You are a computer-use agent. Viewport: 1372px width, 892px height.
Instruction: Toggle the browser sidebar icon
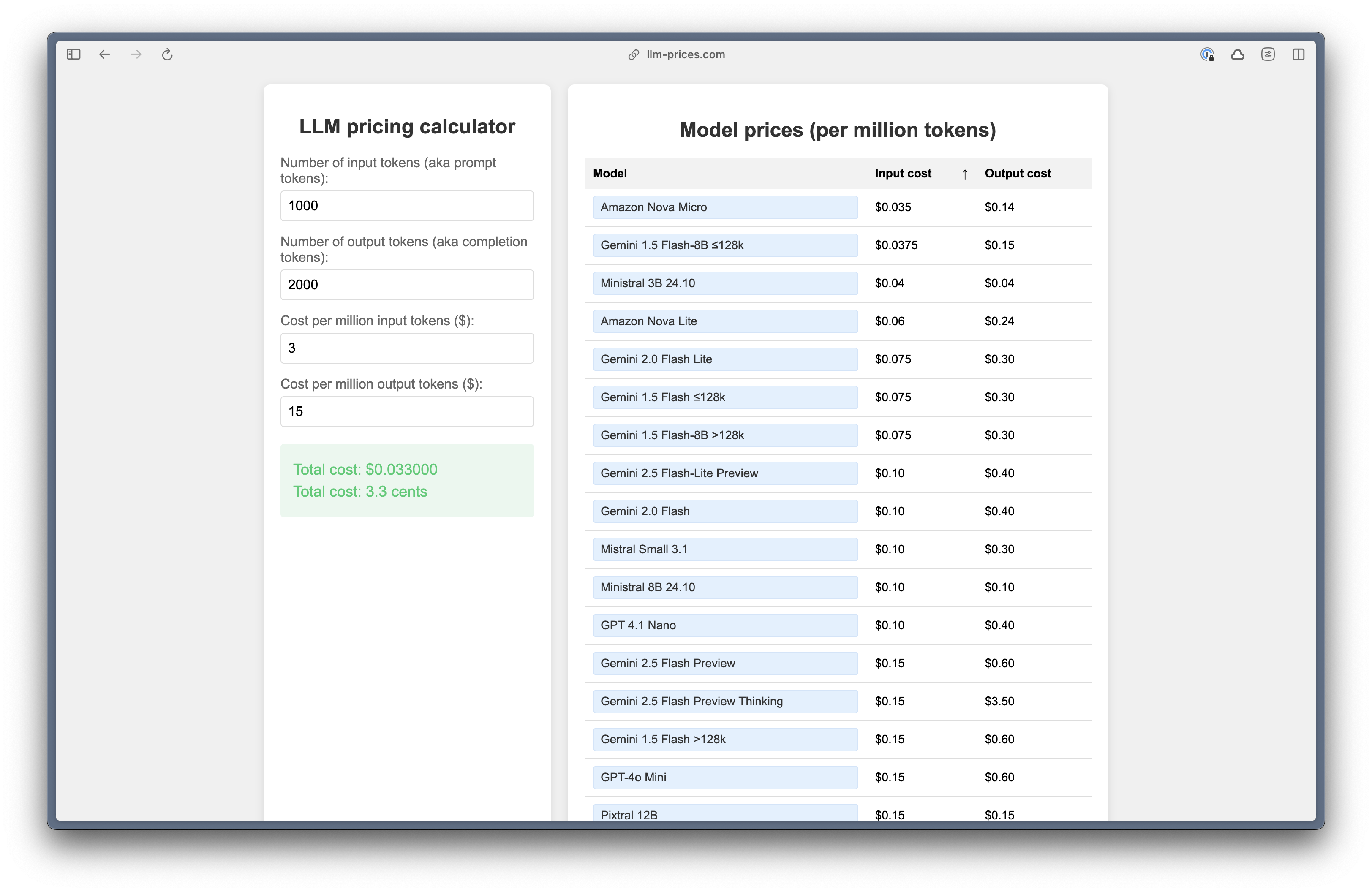point(73,54)
